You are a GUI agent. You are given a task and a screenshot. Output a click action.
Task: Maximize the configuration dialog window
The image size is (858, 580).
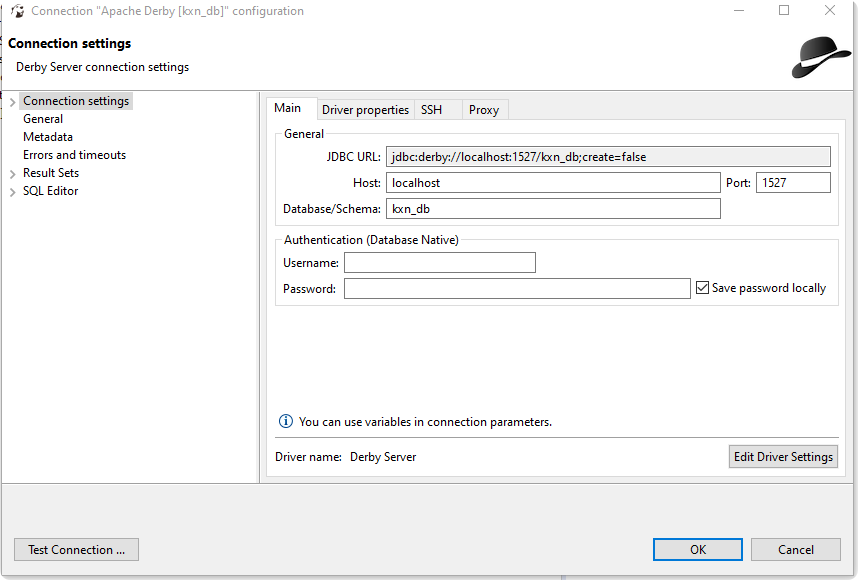coord(784,11)
